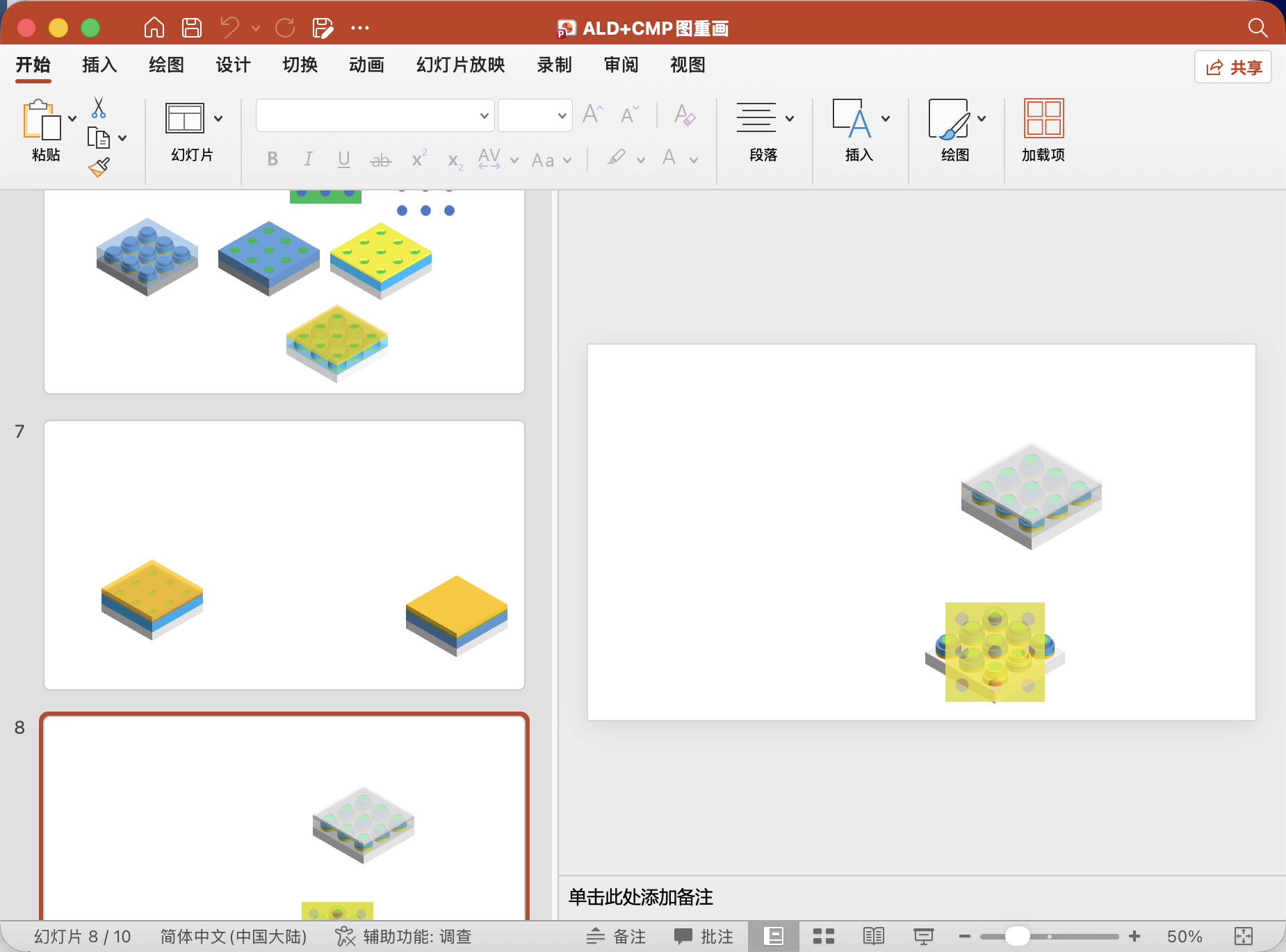This screenshot has width=1286, height=952.
Task: Switch to slide sorter view icon
Action: (x=823, y=936)
